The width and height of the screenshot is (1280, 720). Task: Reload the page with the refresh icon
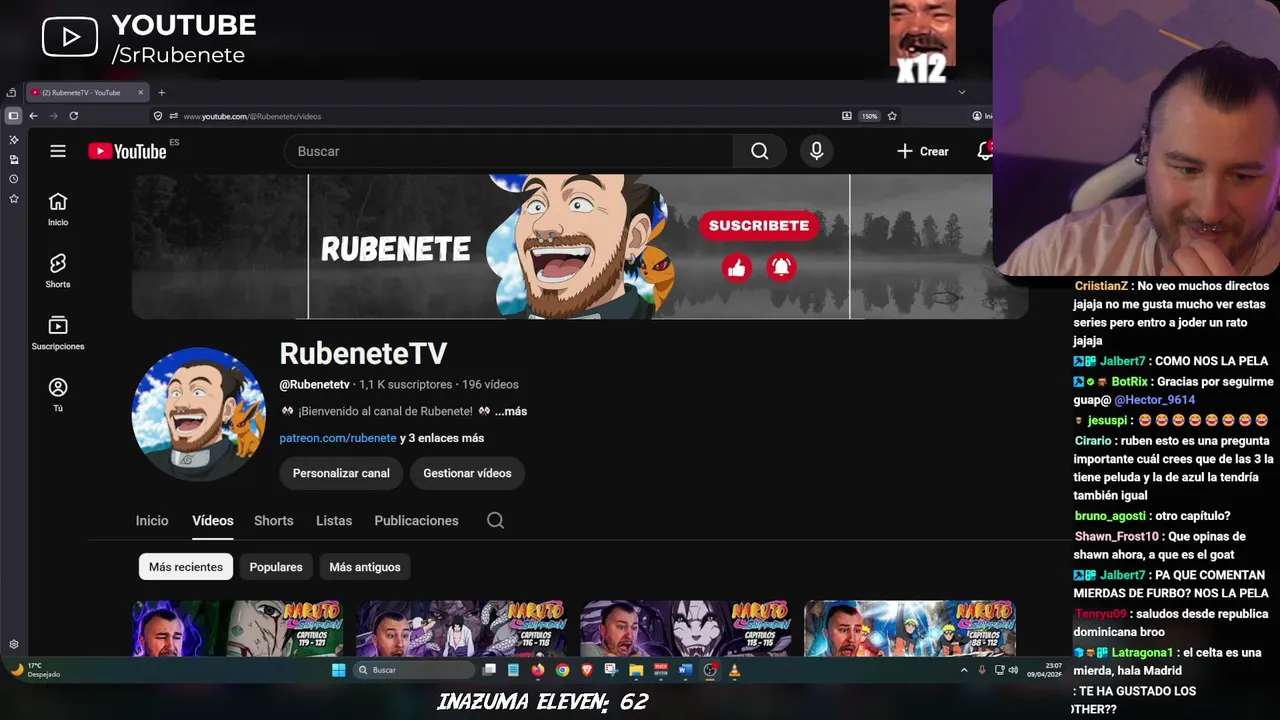pyautogui.click(x=73, y=116)
